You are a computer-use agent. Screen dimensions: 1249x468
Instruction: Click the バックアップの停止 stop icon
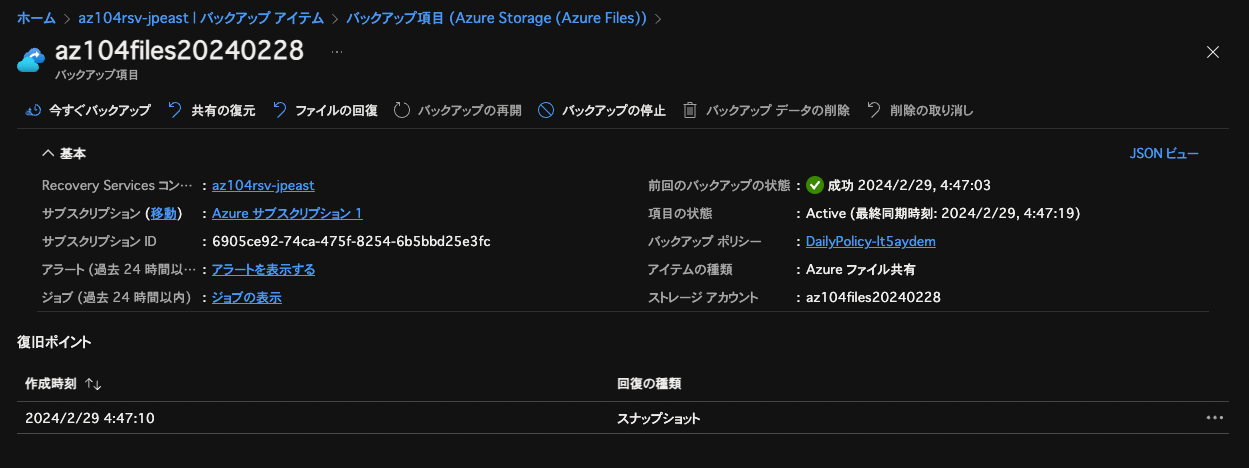pos(546,110)
